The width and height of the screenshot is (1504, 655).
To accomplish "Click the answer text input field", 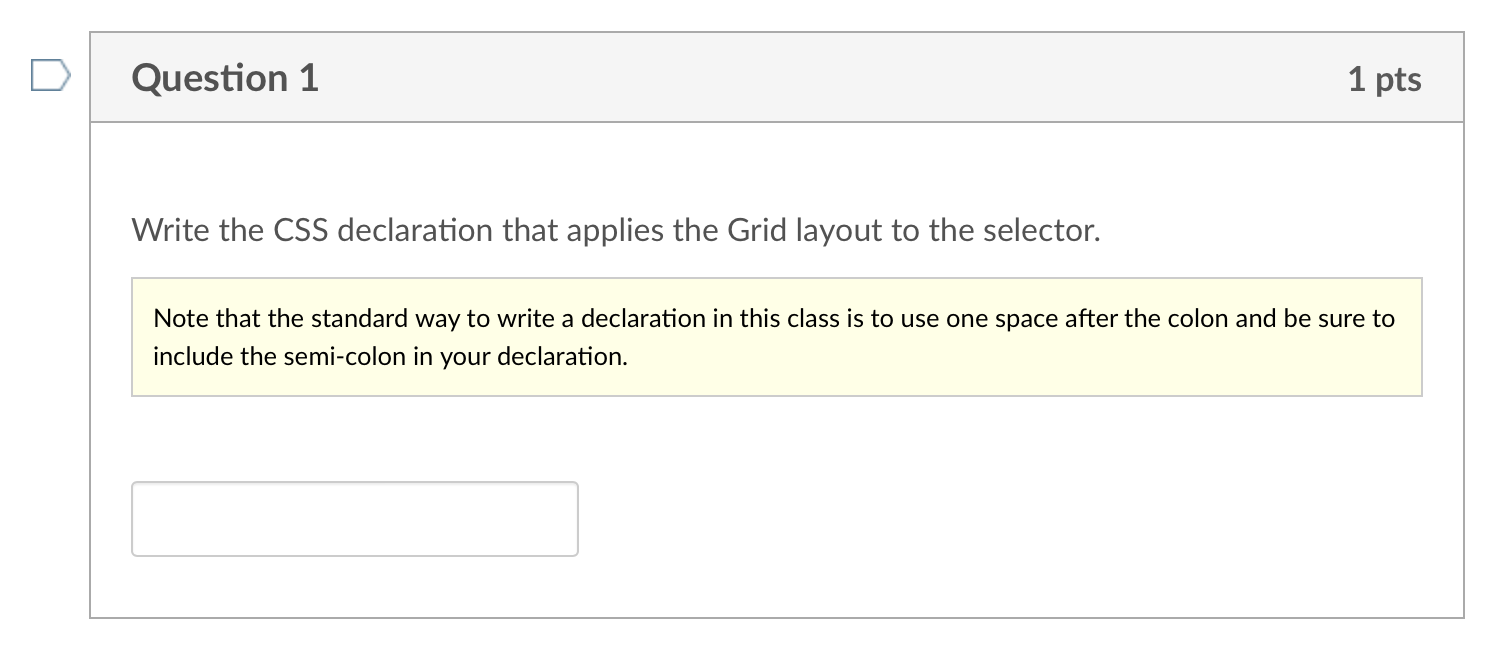I will tap(355, 519).
